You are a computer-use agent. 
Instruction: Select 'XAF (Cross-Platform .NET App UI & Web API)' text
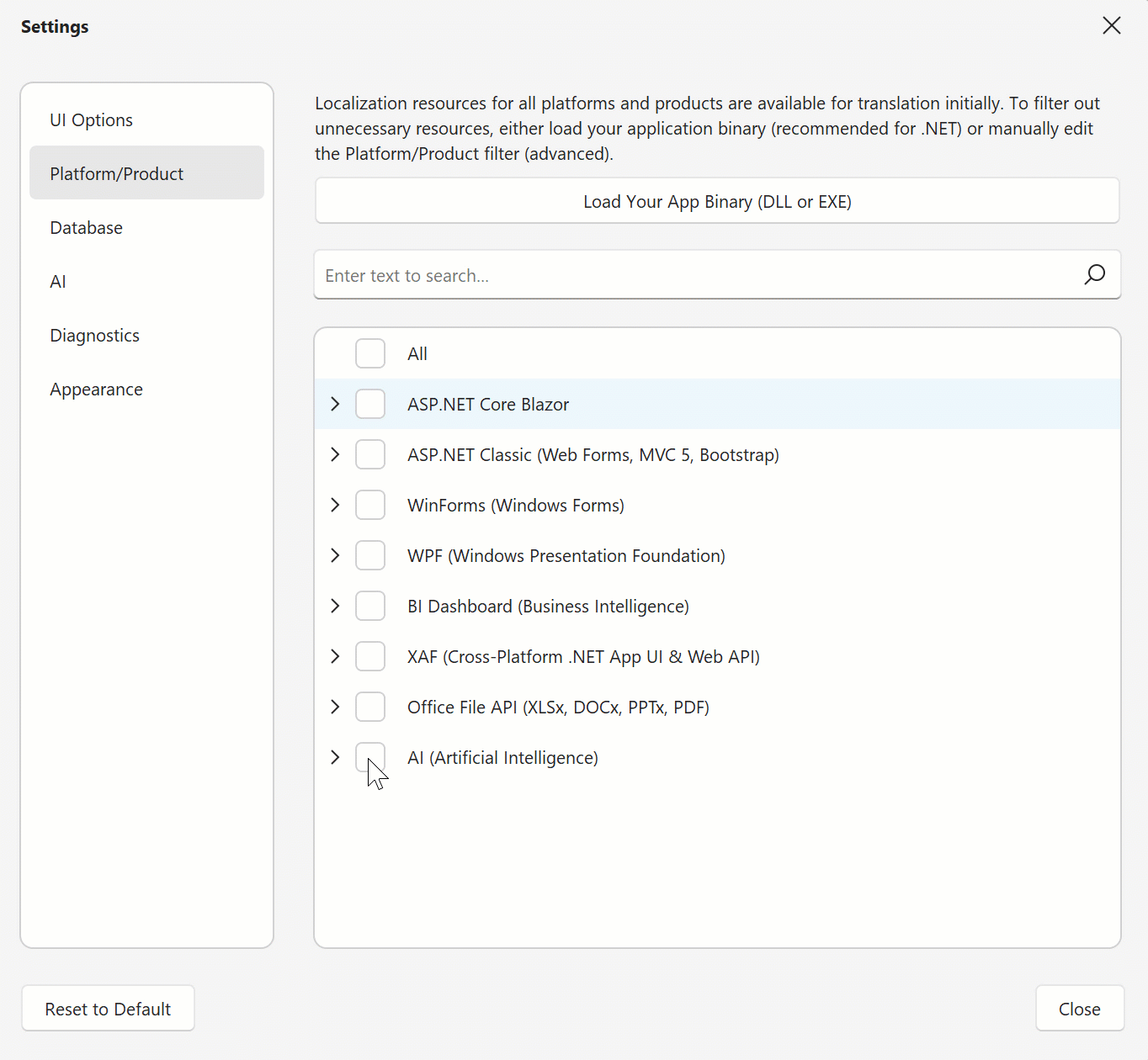click(583, 657)
